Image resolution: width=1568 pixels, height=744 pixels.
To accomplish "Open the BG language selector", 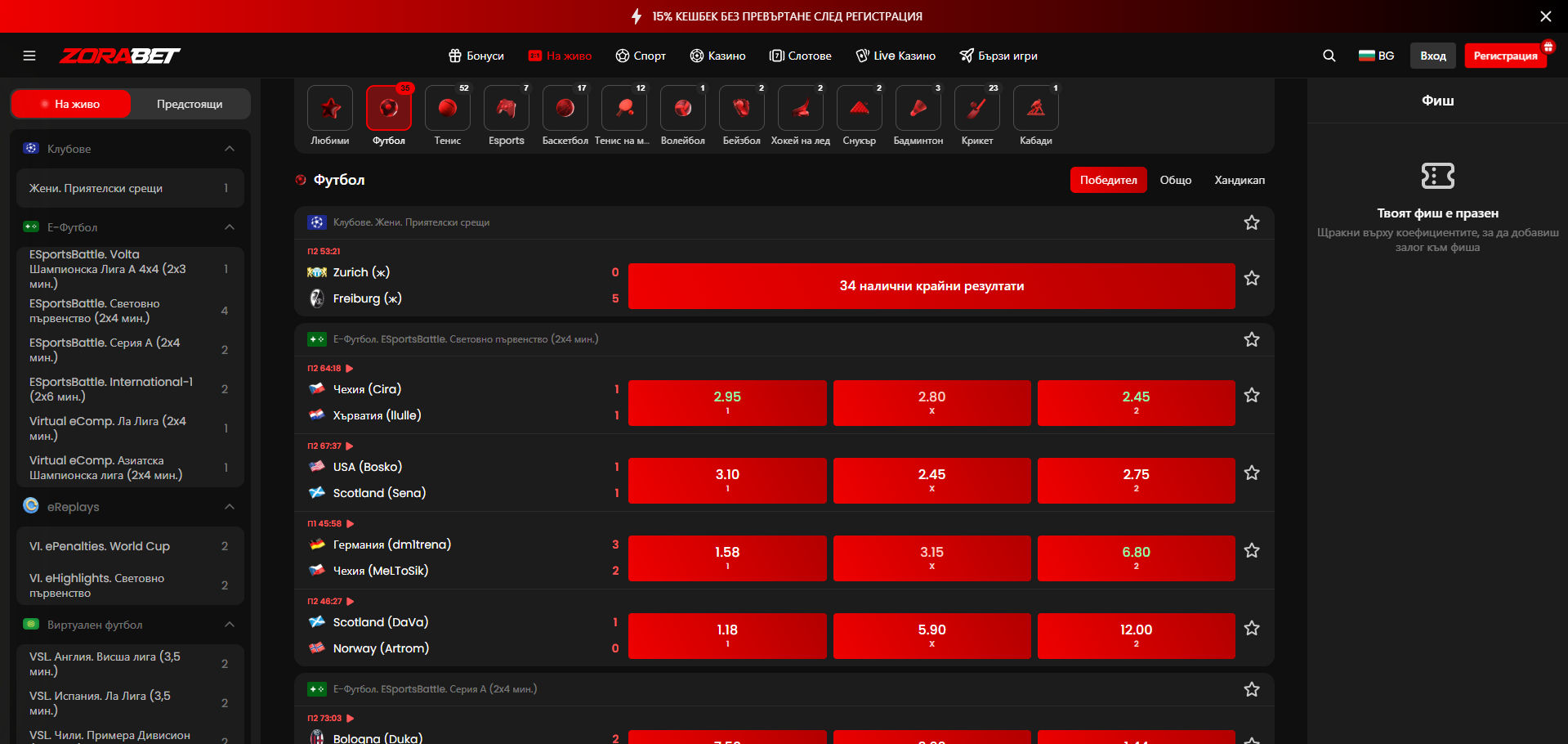I will click(x=1376, y=56).
